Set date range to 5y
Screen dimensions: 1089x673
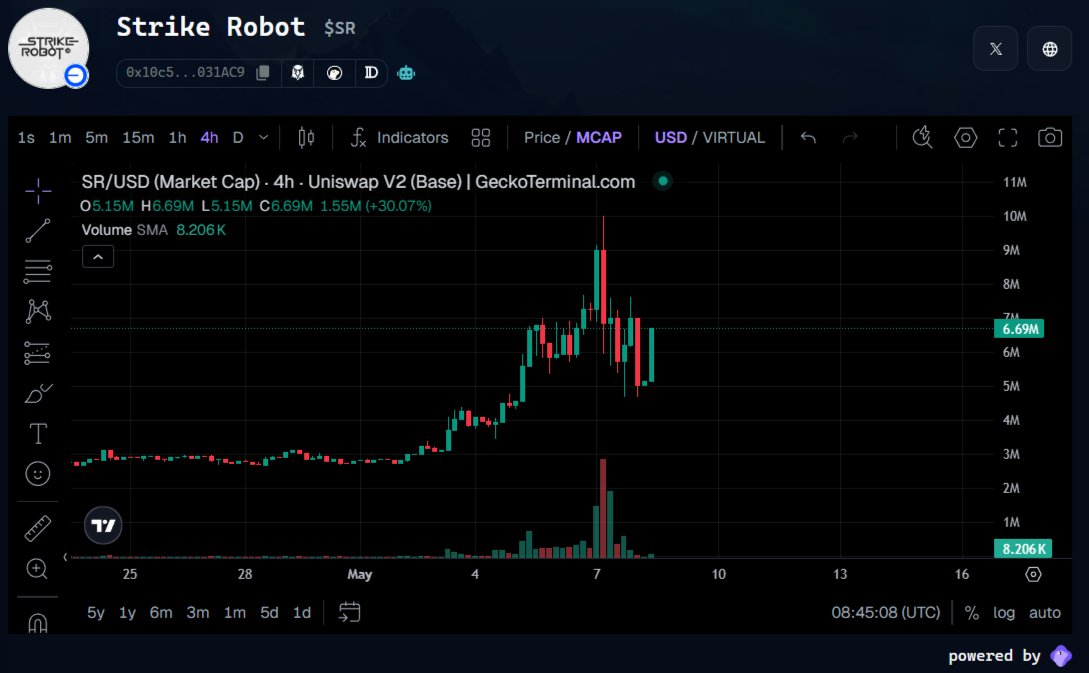click(x=96, y=613)
